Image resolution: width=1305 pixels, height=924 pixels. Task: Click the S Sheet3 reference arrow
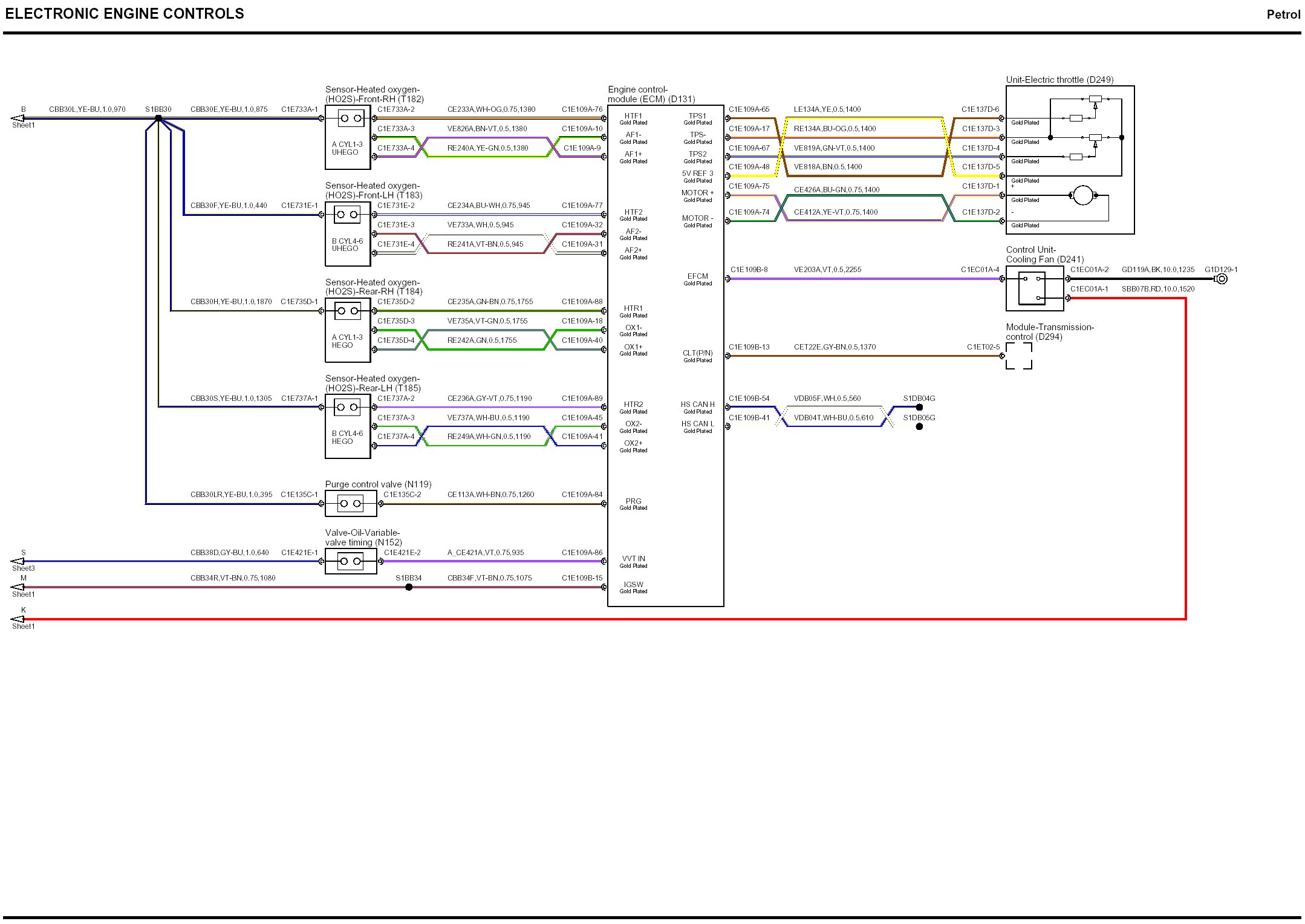[x=18, y=561]
